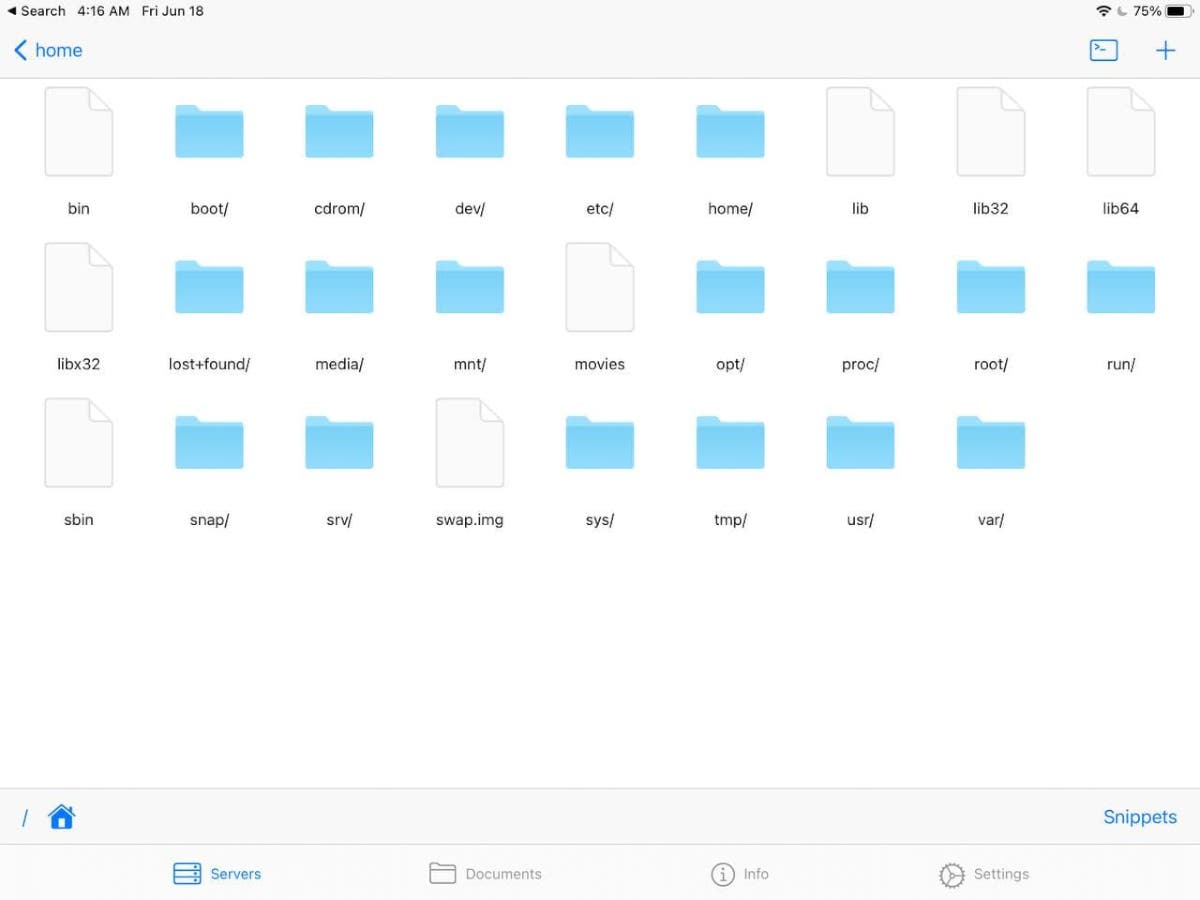Switch to the Settings tab
The image size is (1200, 900).
pos(984,874)
